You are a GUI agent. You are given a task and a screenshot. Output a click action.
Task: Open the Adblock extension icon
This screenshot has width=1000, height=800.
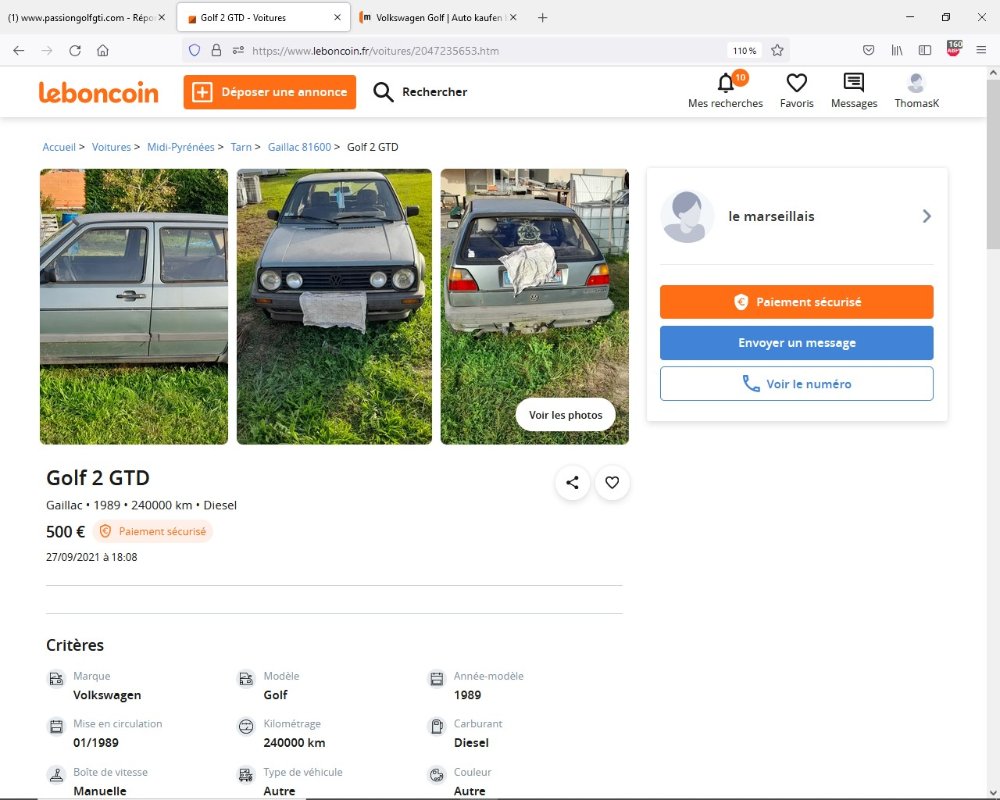tap(954, 49)
